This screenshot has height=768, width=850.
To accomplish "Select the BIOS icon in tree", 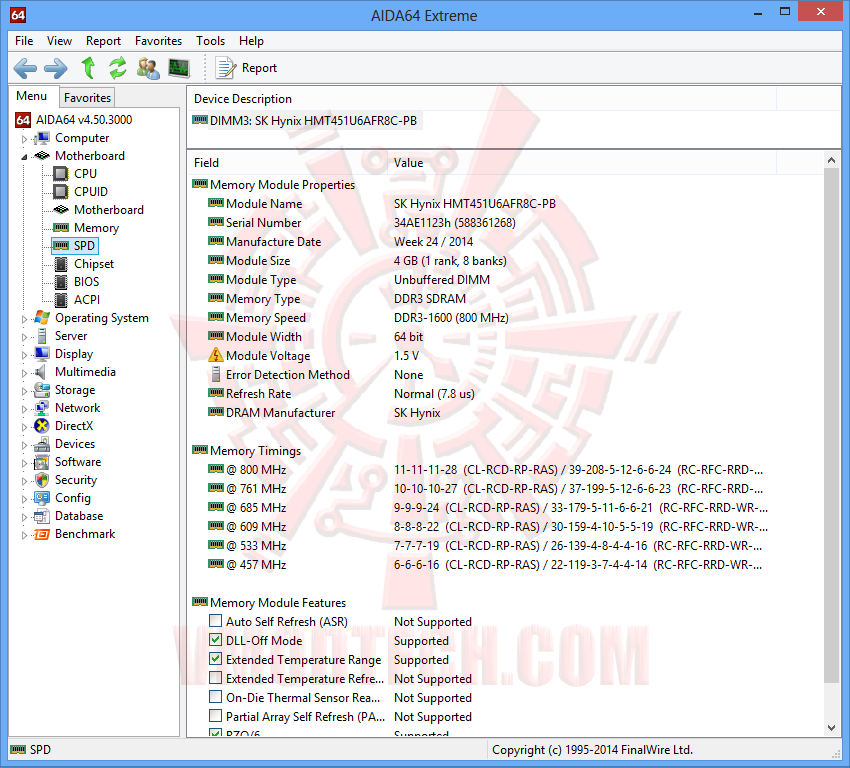I will pyautogui.click(x=61, y=282).
